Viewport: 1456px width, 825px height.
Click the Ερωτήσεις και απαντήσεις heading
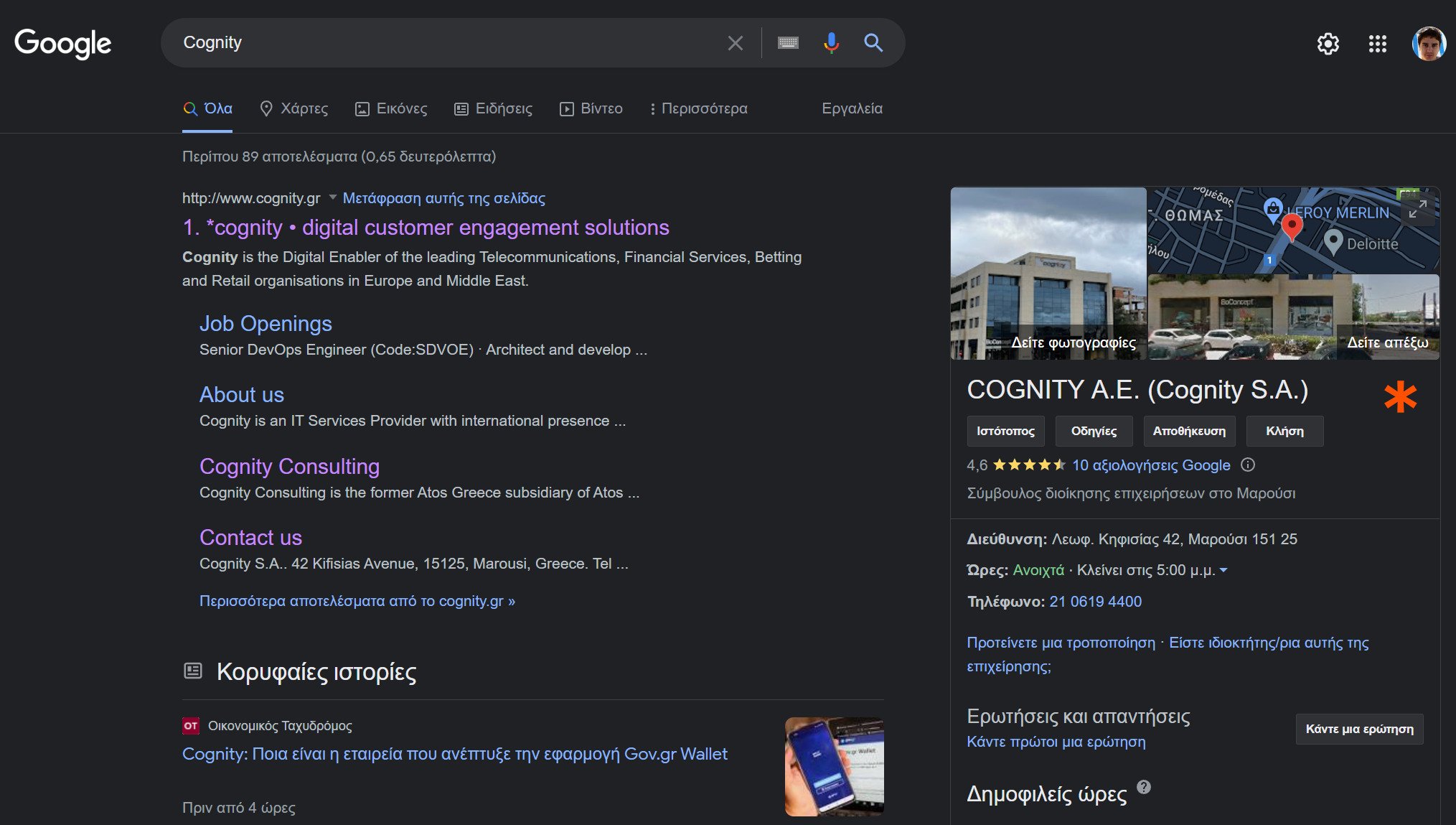point(1079,716)
